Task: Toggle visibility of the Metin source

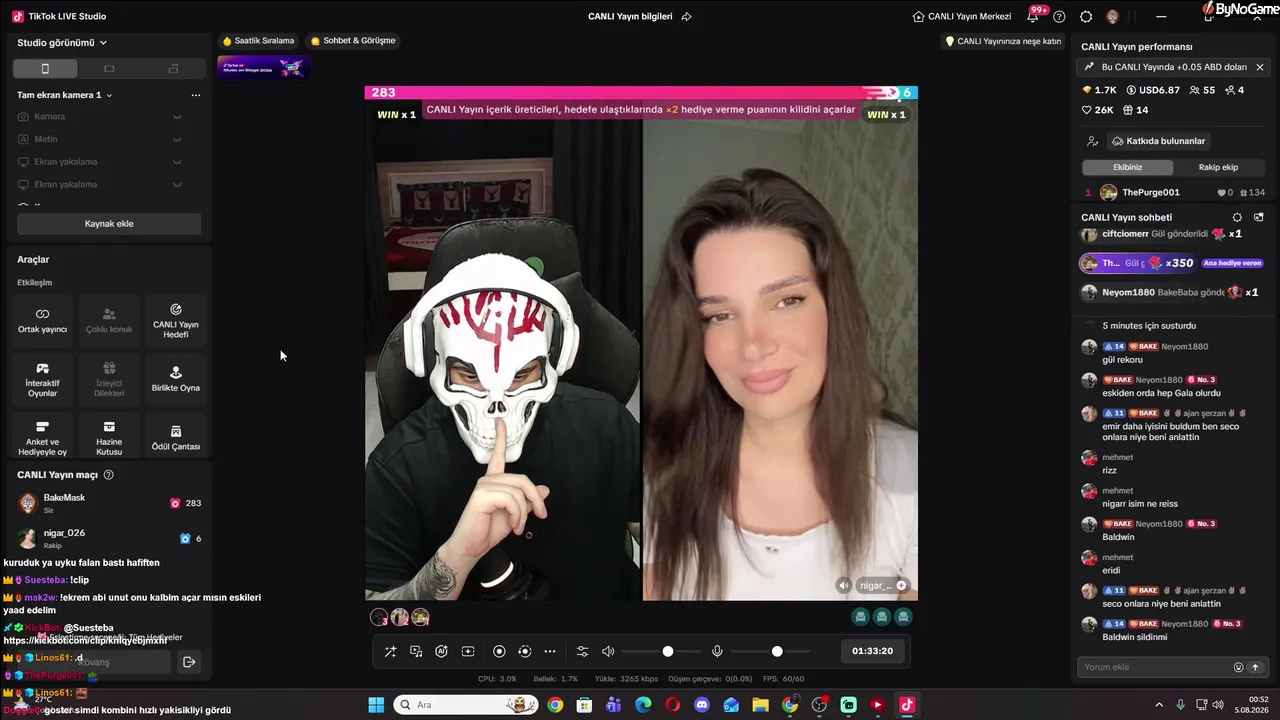Action: click(x=177, y=139)
